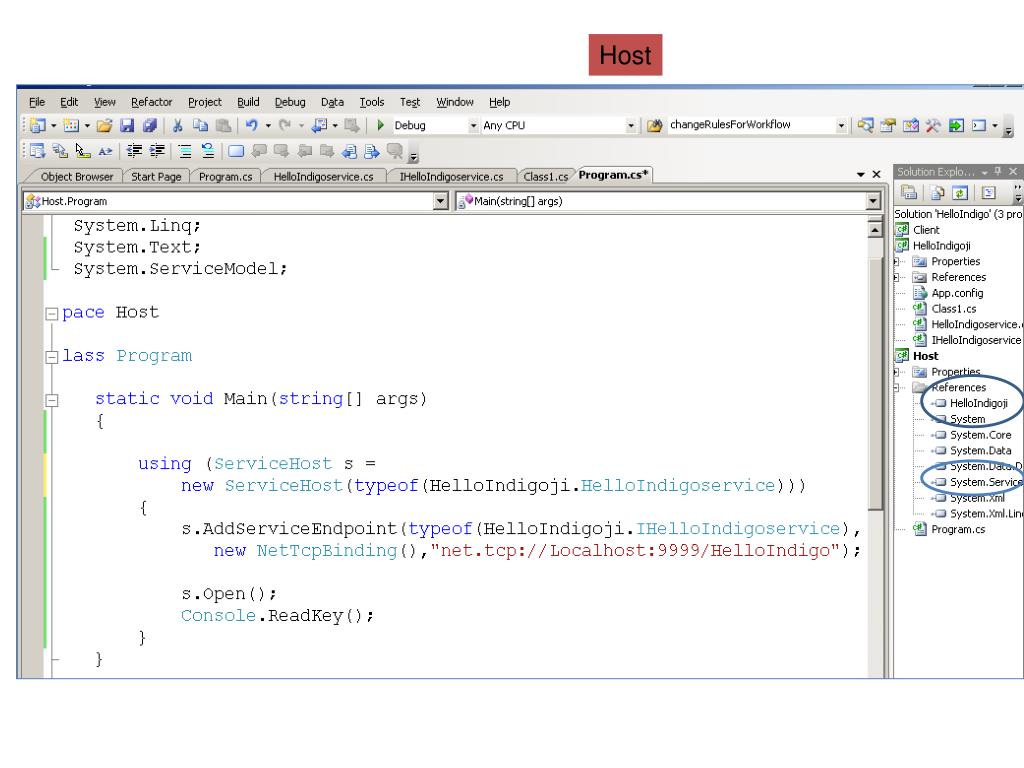Select App.config in Solution Explorer
Viewport: 1024px width, 768px height.
(x=957, y=293)
